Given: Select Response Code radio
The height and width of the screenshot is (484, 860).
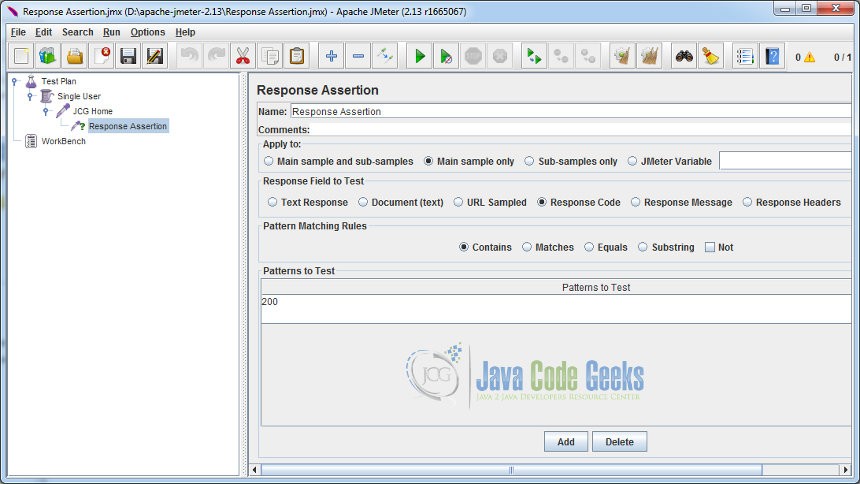Looking at the screenshot, I should 542,202.
